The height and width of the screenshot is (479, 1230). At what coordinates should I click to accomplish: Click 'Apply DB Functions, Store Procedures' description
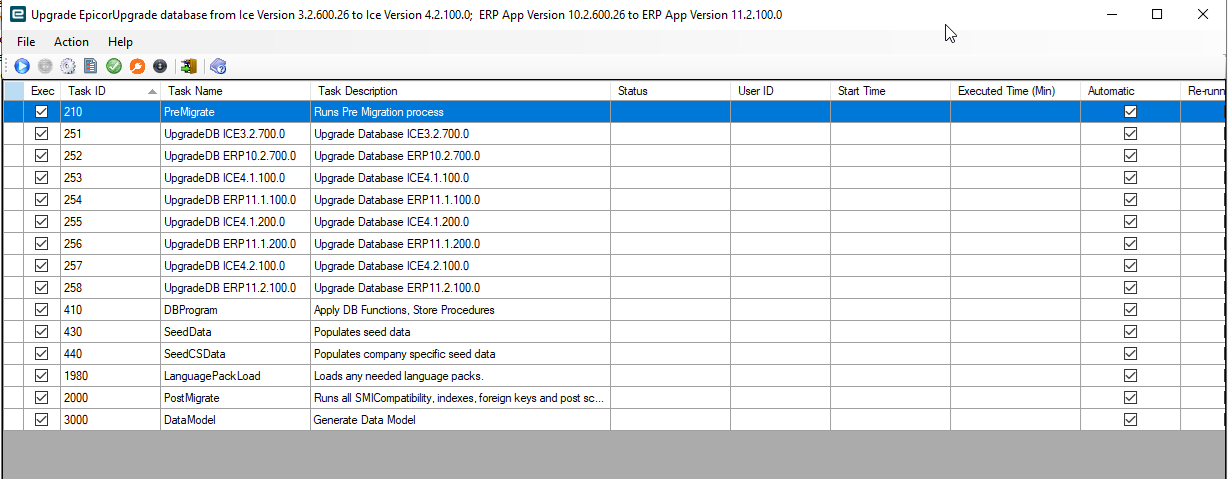tap(460, 310)
